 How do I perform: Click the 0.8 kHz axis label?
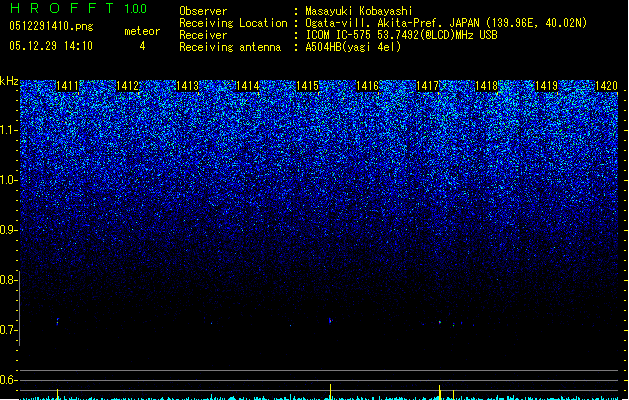click(x=8, y=280)
